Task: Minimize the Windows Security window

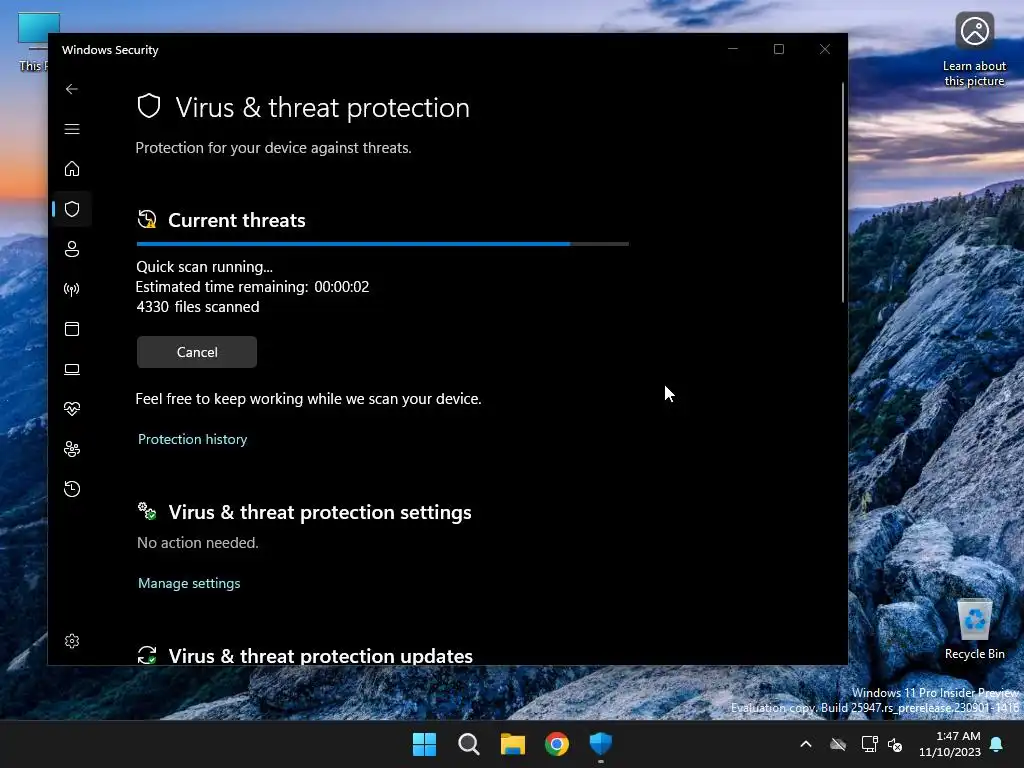Action: click(x=733, y=50)
